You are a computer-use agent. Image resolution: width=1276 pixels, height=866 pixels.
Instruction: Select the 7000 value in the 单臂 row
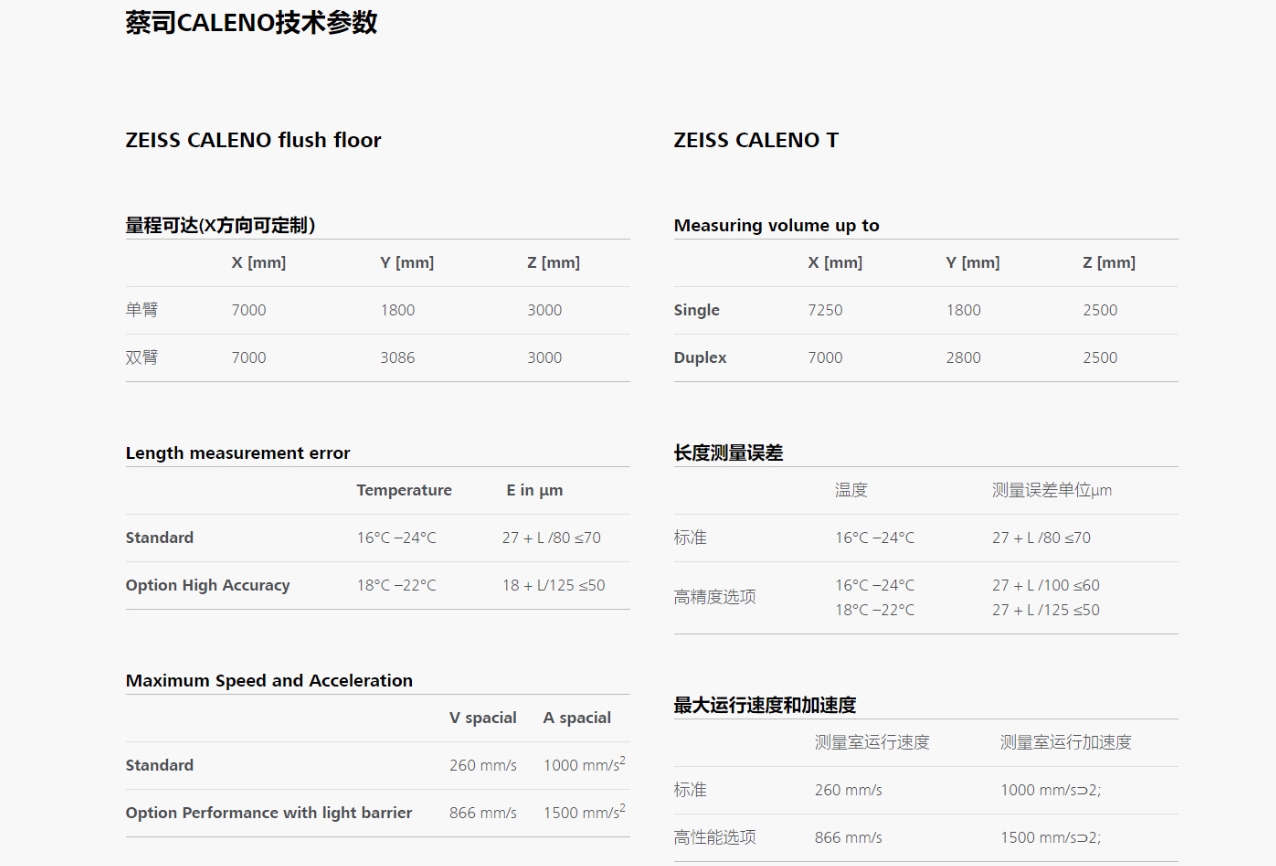pos(249,310)
